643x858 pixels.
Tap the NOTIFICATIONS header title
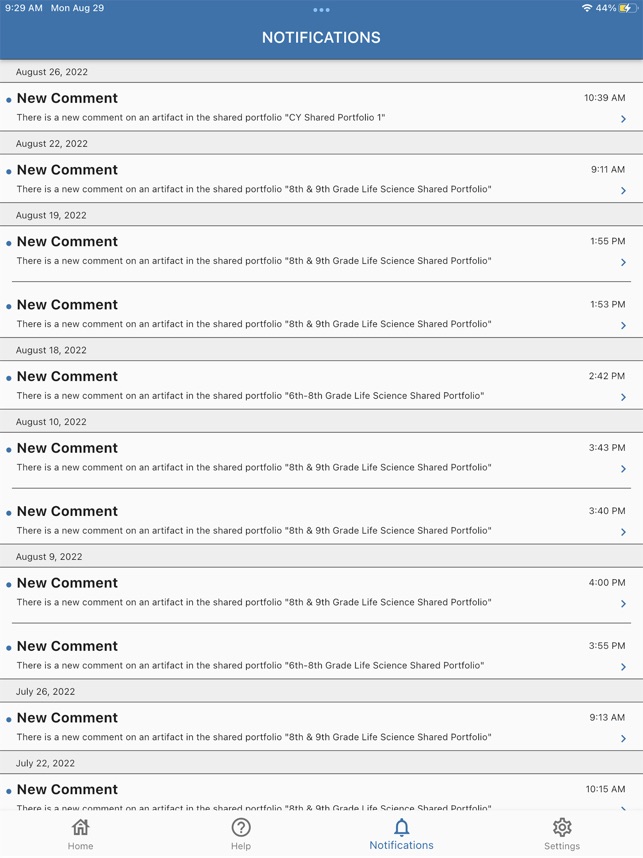pyautogui.click(x=321, y=37)
